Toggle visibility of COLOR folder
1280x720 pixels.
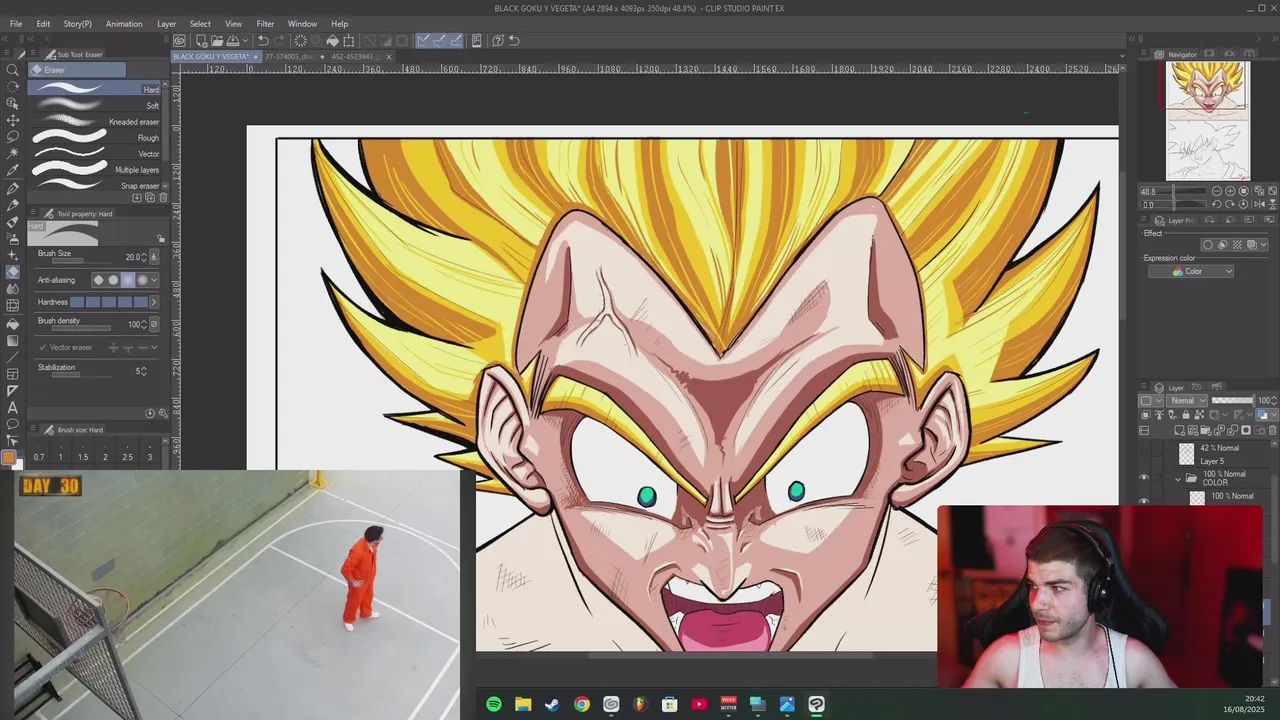(1144, 478)
